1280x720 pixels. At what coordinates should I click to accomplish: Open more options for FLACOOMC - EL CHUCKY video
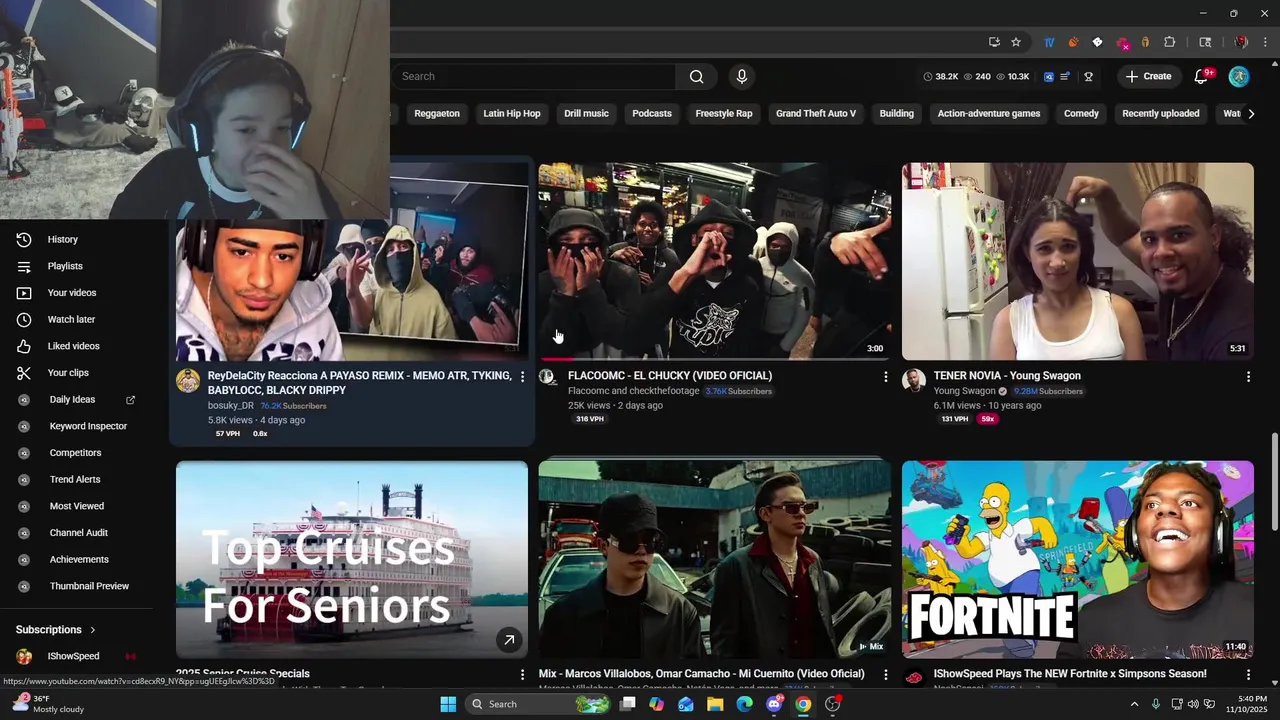coord(885,377)
